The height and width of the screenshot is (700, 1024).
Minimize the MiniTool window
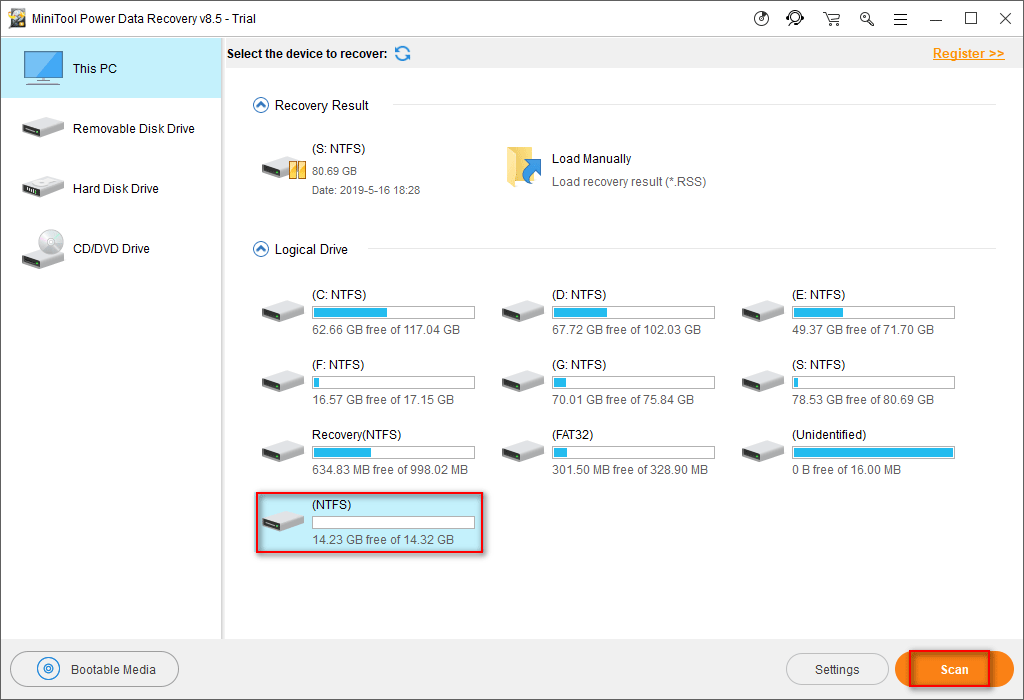point(936,19)
